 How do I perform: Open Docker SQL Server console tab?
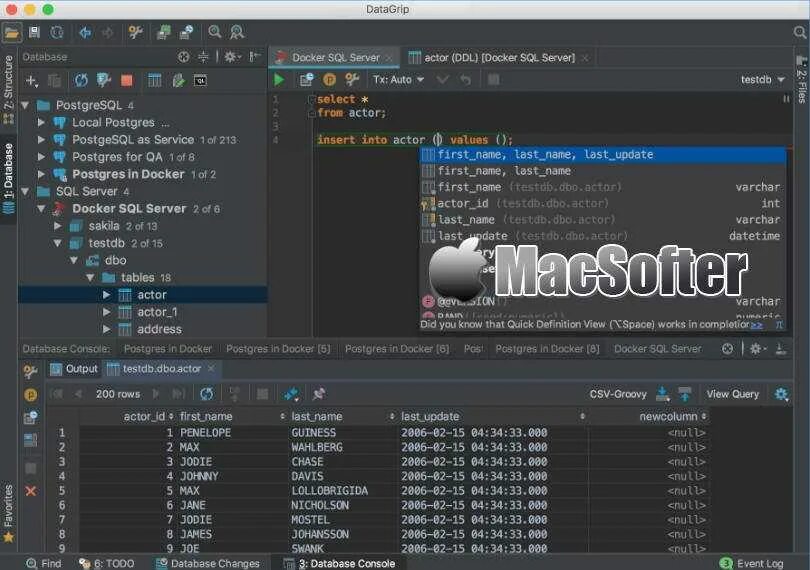(x=657, y=349)
